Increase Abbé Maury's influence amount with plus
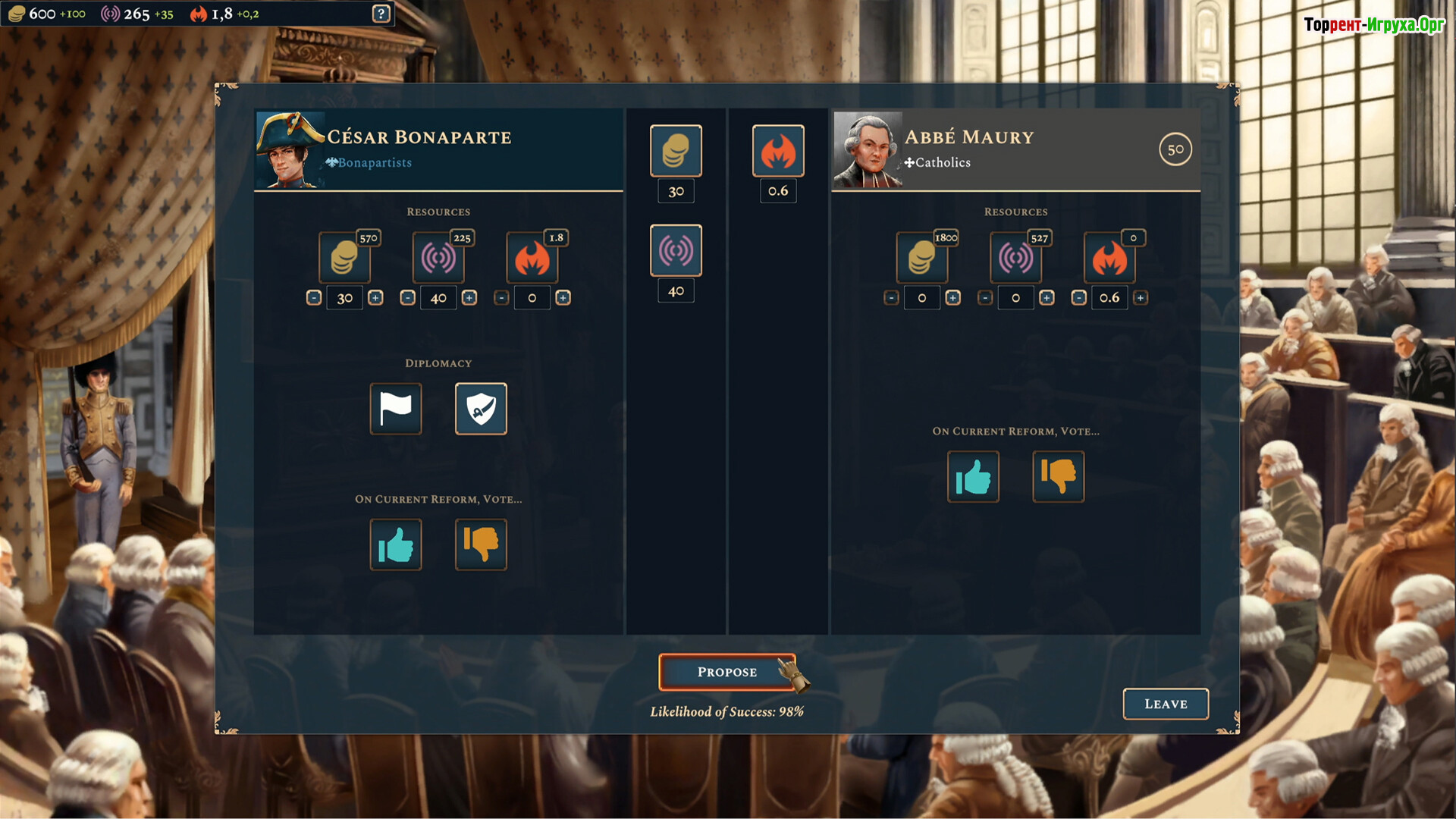 tap(1046, 298)
